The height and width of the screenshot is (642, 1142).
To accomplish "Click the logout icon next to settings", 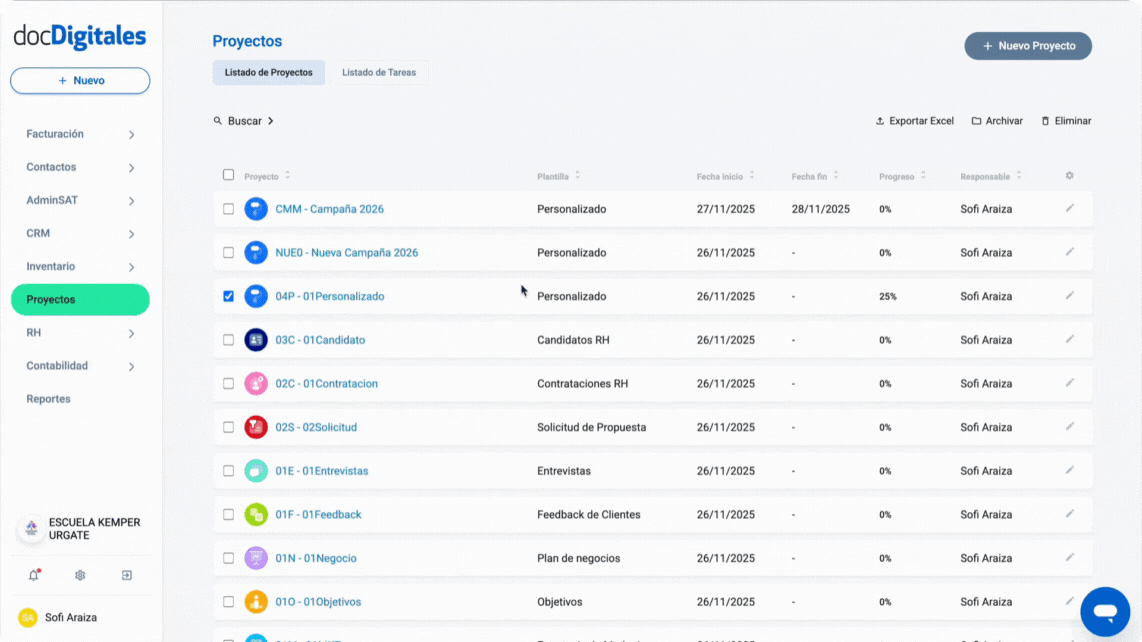I will click(125, 575).
